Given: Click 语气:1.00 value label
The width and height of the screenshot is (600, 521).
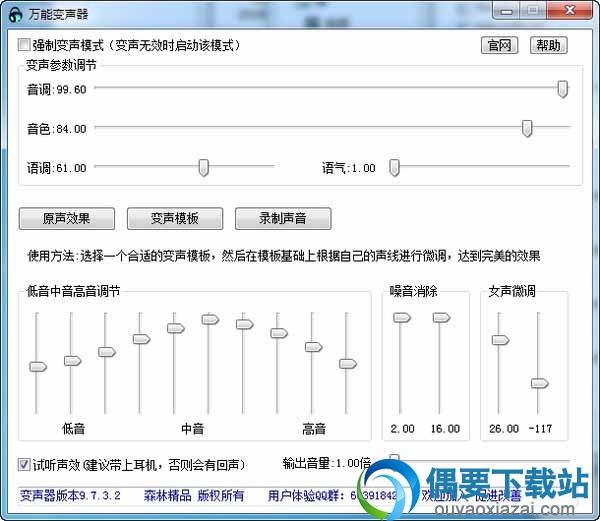Looking at the screenshot, I should 349,168.
